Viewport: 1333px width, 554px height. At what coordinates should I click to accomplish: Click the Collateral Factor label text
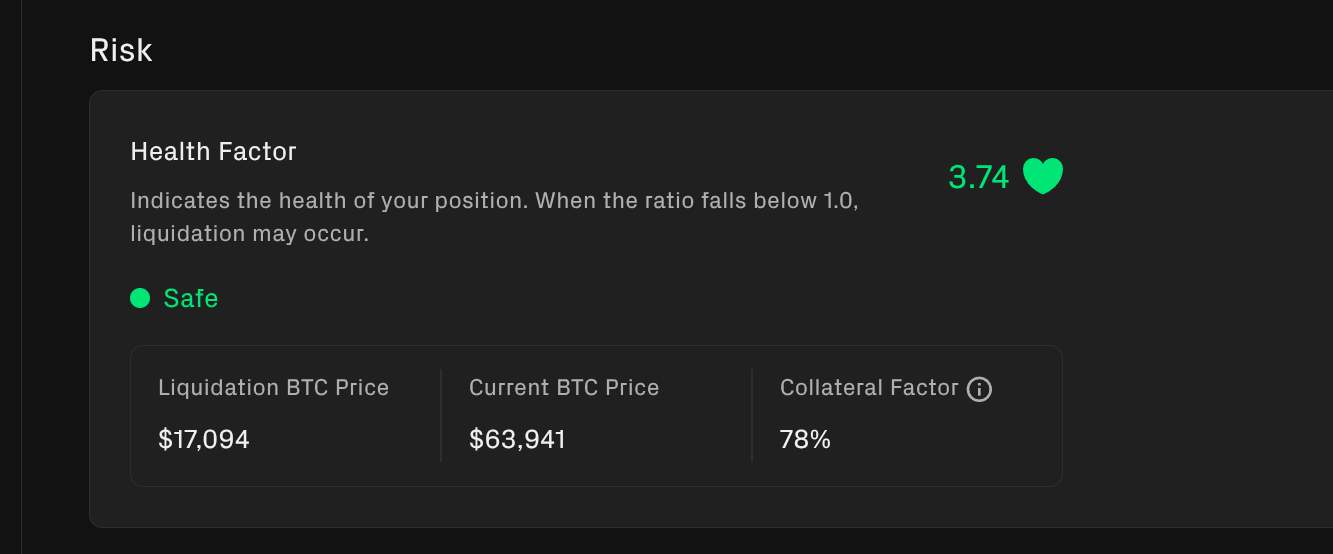point(869,388)
